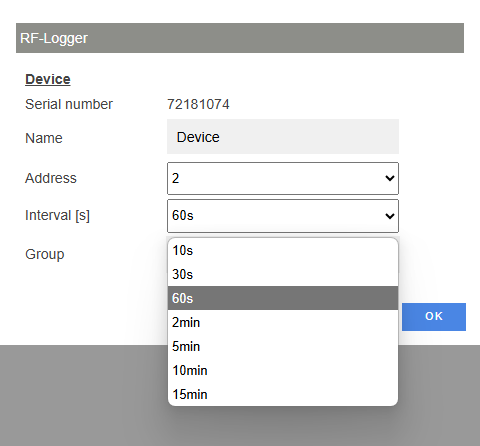This screenshot has width=480, height=446.
Task: Click the Interval dropdown chevron arrow
Action: [x=390, y=216]
